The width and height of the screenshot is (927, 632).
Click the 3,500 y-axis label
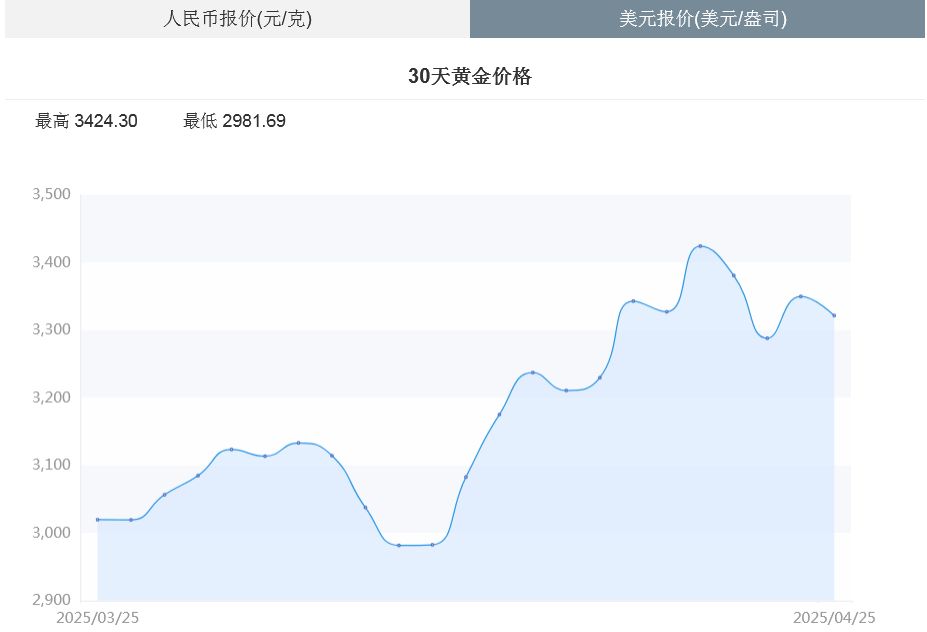coord(51,194)
